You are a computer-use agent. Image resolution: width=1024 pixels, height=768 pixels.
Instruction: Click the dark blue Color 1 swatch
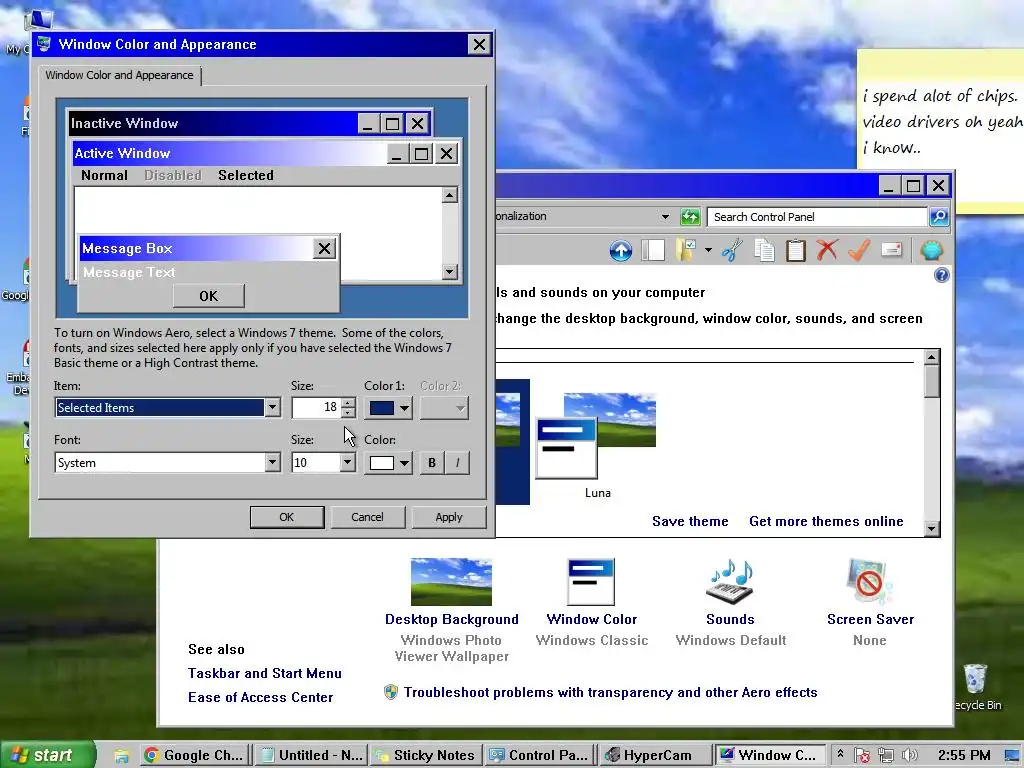tap(381, 408)
